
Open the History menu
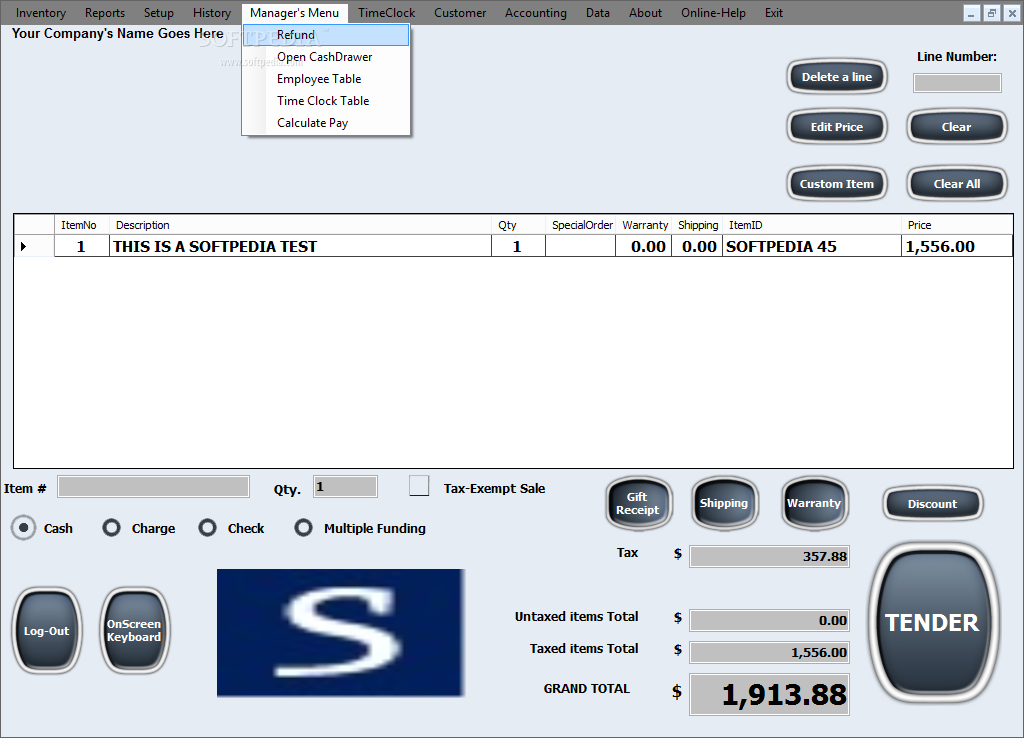[x=212, y=13]
